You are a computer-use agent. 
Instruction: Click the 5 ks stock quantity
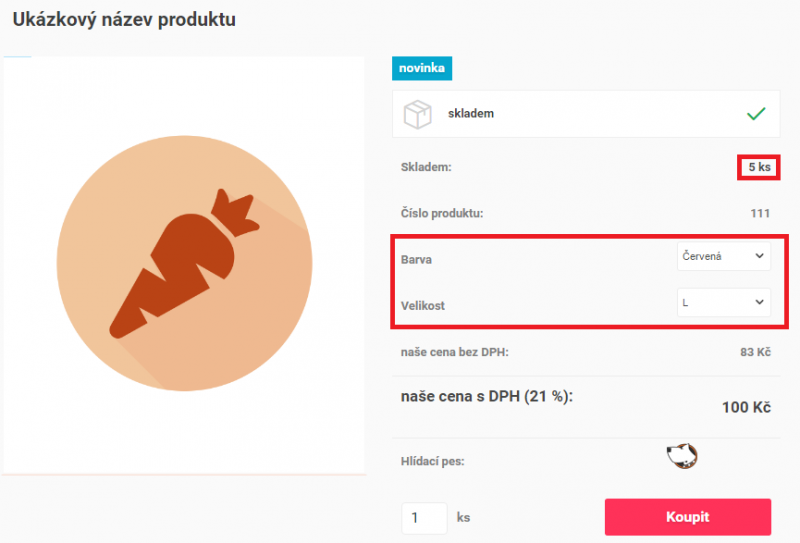pyautogui.click(x=759, y=167)
